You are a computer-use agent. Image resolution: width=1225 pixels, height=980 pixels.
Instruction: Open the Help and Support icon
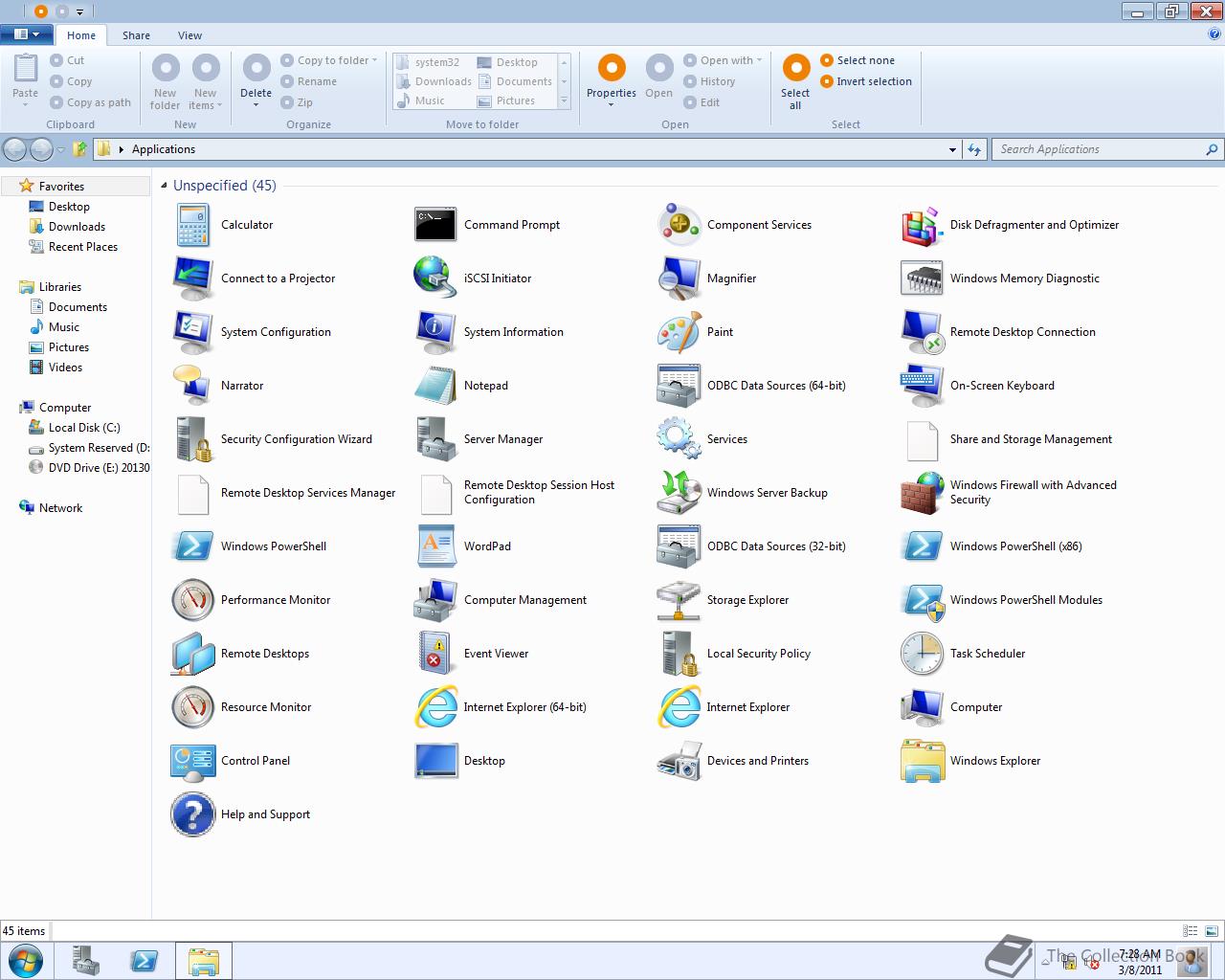tap(193, 814)
